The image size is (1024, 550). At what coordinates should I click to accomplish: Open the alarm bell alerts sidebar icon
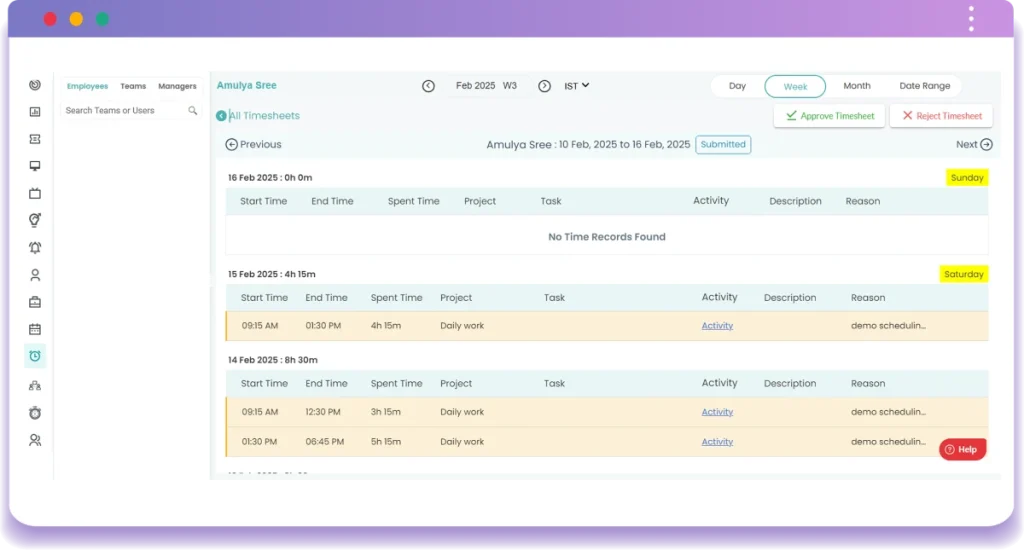[35, 248]
